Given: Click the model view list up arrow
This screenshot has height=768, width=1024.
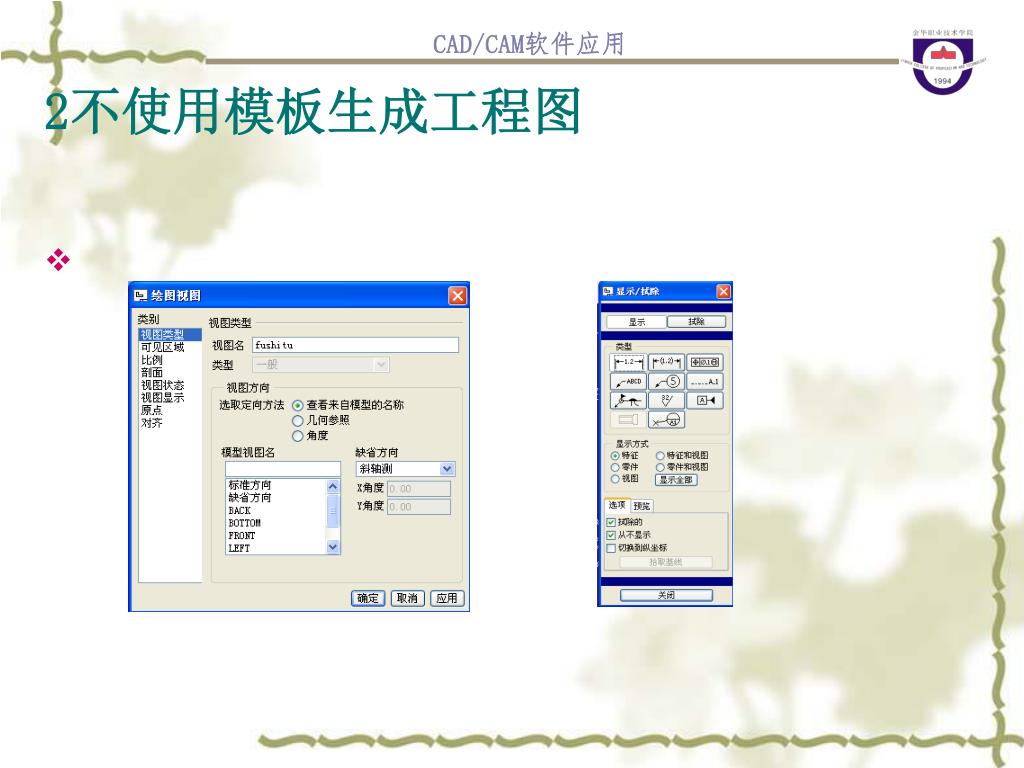Looking at the screenshot, I should [x=333, y=487].
